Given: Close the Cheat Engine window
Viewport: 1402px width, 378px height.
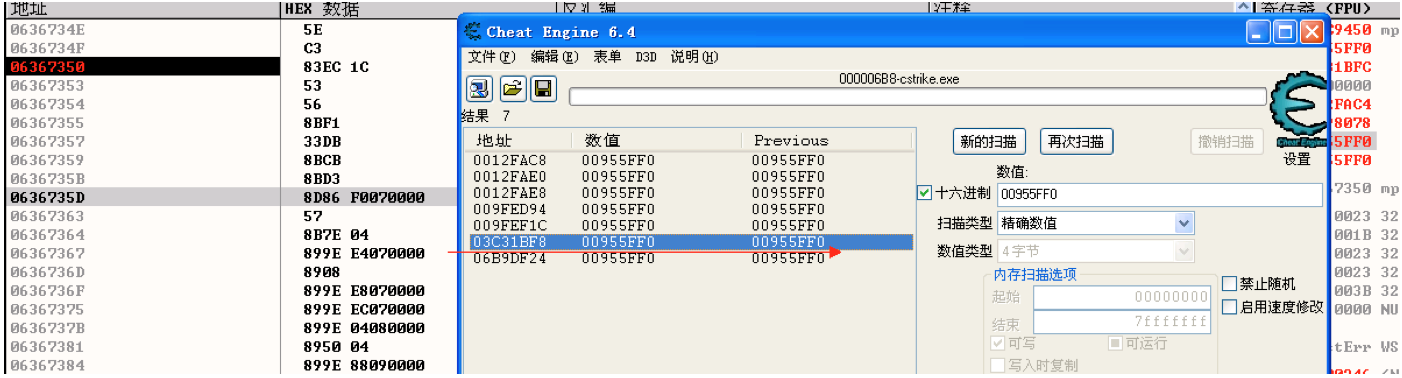Looking at the screenshot, I should click(1313, 32).
